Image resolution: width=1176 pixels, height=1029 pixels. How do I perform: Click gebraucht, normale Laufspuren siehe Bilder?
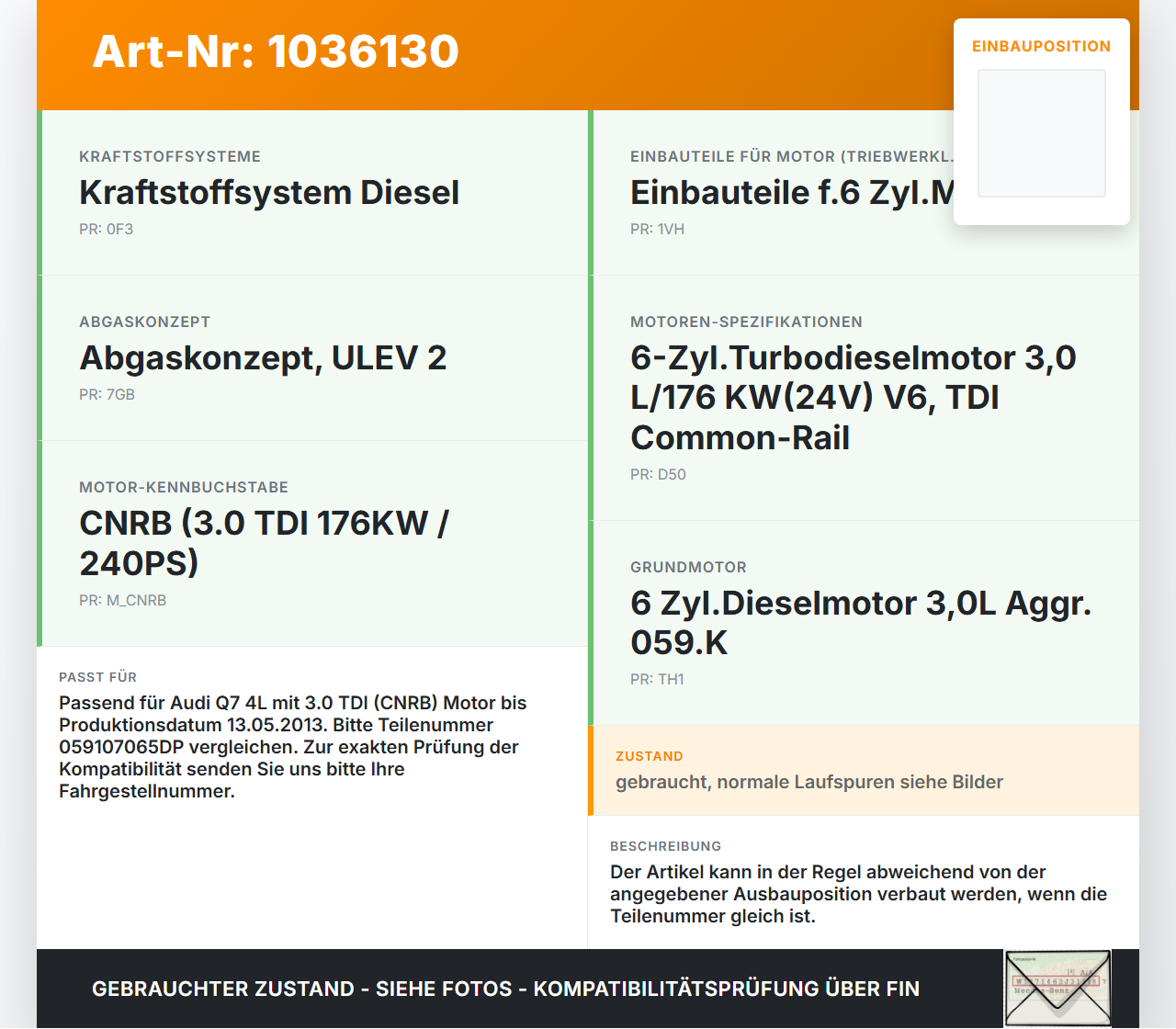click(x=809, y=782)
